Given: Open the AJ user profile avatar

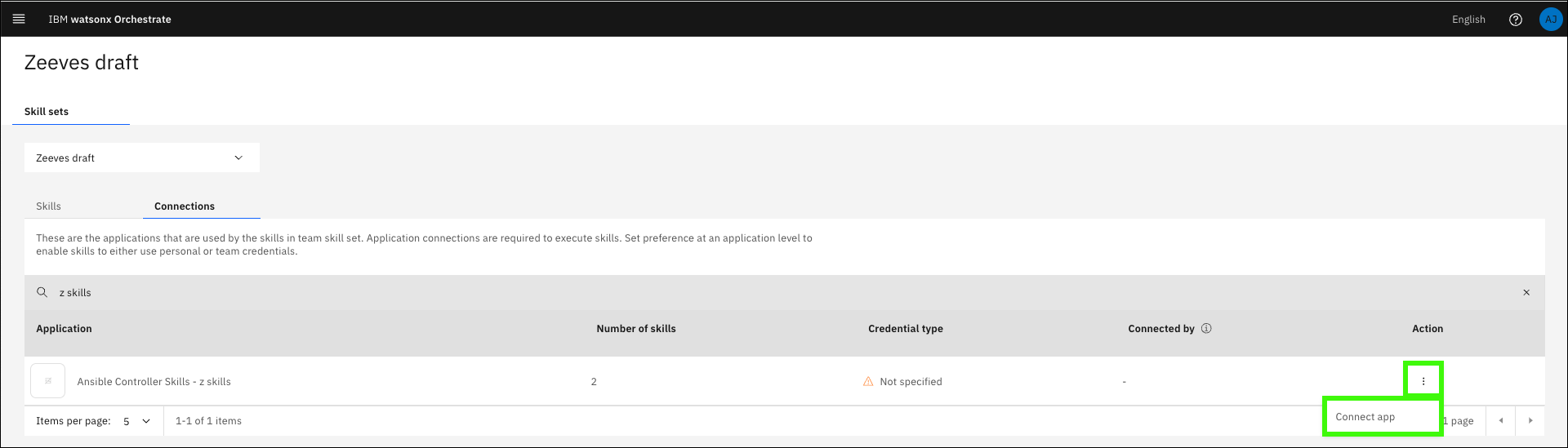Looking at the screenshot, I should [x=1550, y=20].
